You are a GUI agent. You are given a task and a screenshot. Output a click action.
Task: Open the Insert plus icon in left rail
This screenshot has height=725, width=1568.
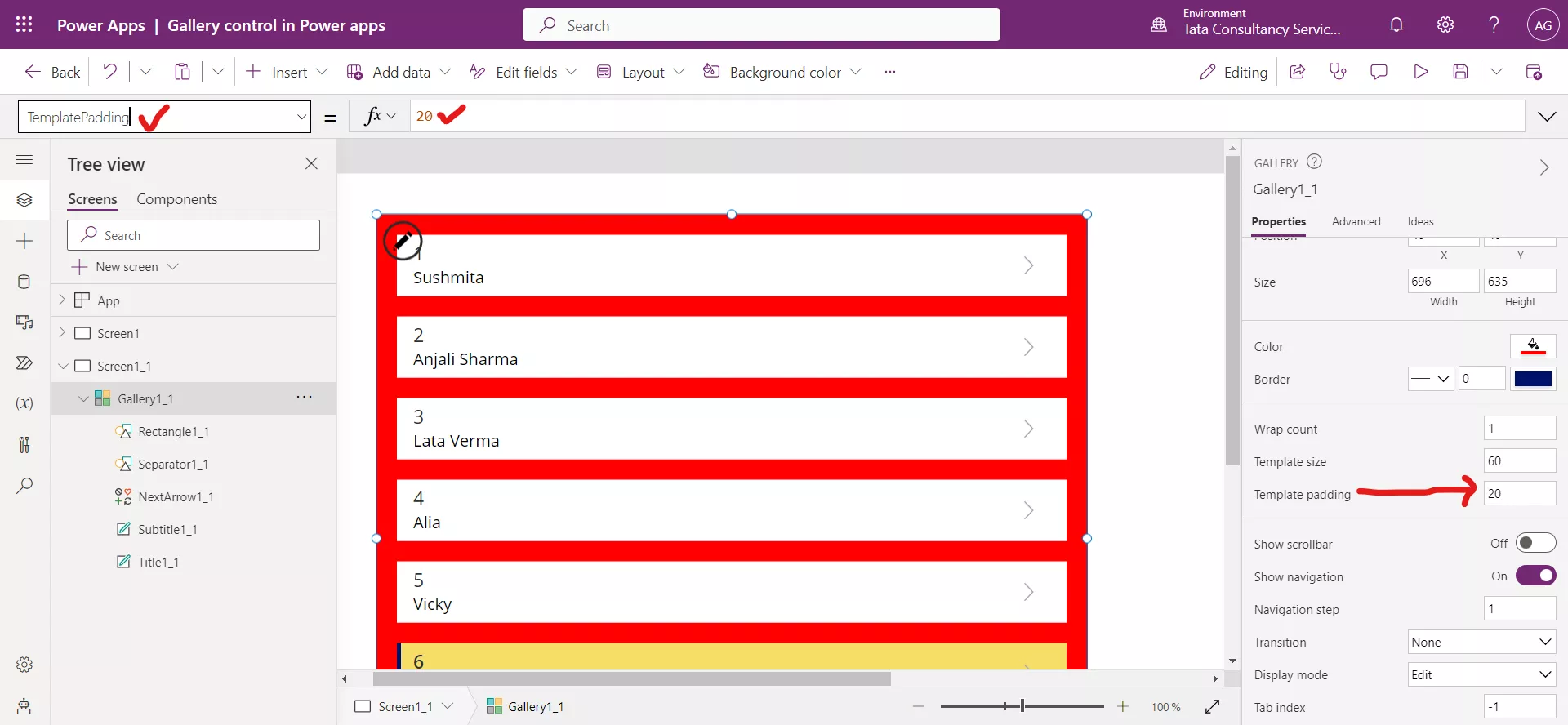pyautogui.click(x=24, y=241)
